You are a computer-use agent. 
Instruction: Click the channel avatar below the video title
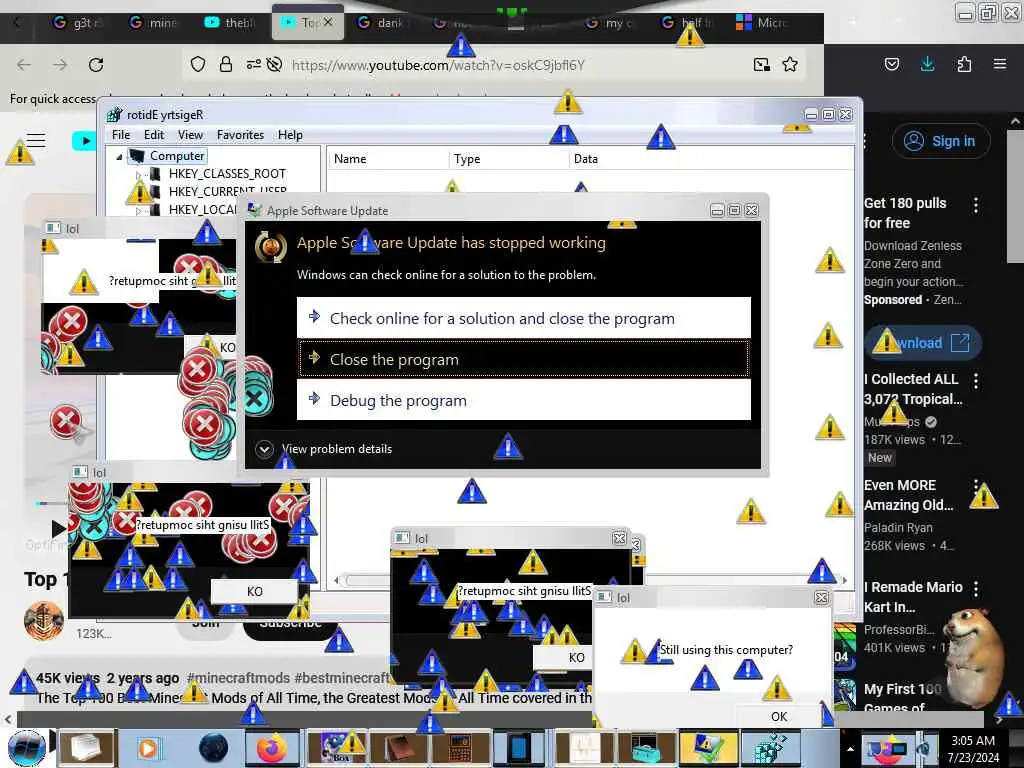tap(44, 620)
